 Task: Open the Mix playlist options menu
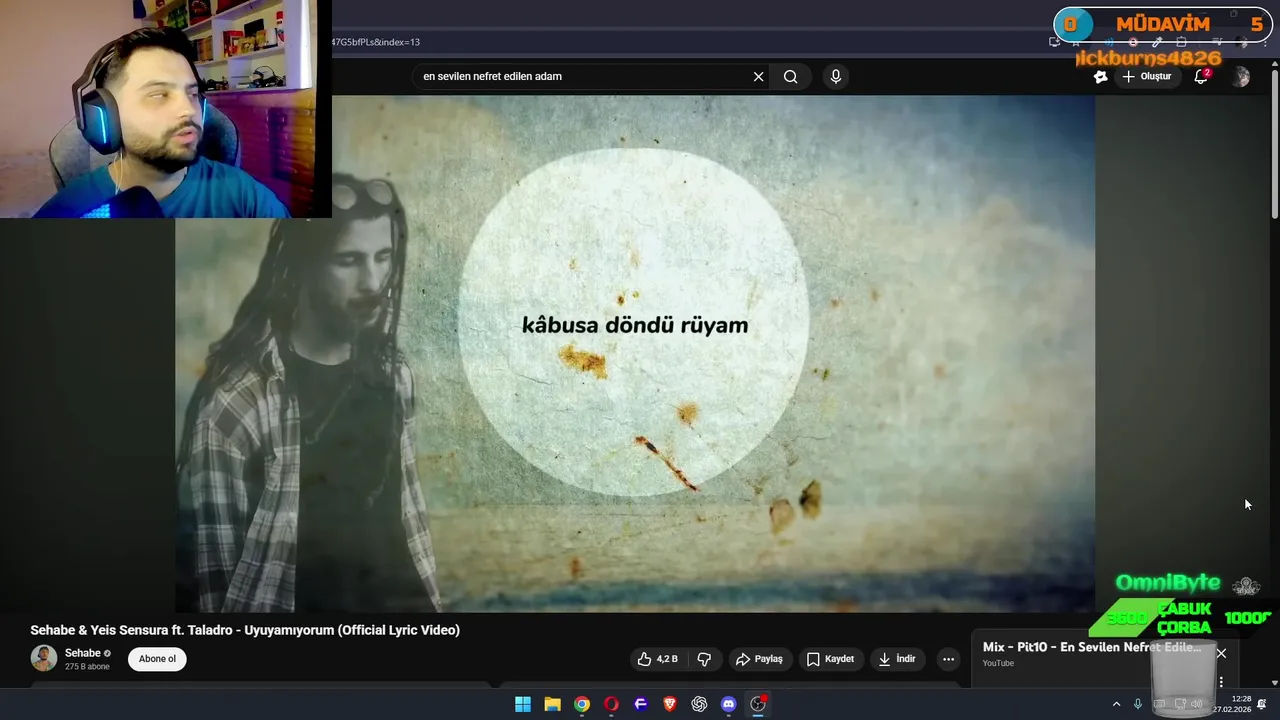click(1221, 682)
